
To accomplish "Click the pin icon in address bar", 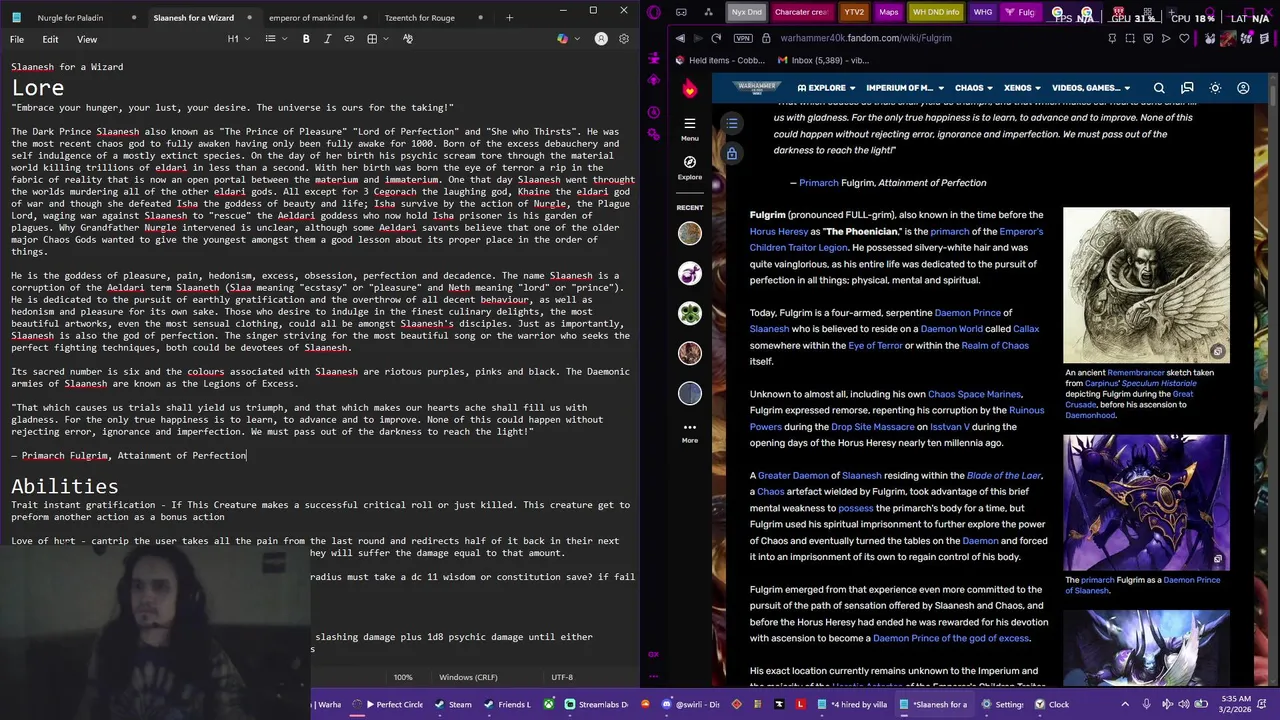I will 1112,38.
